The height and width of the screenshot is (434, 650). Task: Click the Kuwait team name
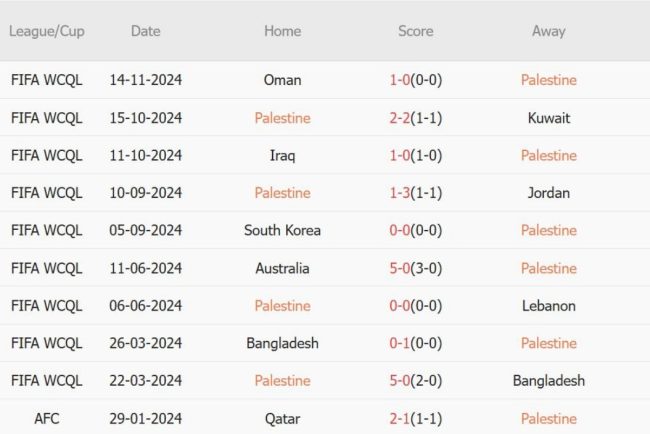click(x=548, y=118)
